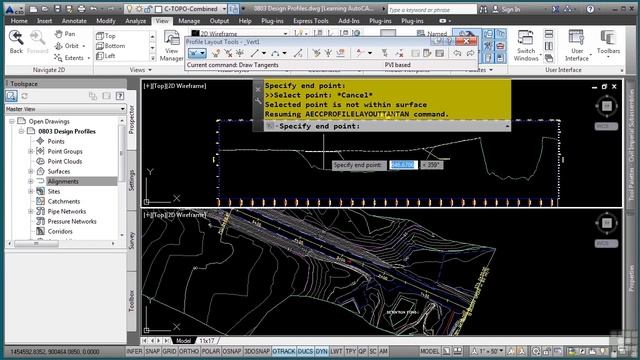Click the Zoom Extents tool
The image size is (640, 360).
[x=69, y=58]
